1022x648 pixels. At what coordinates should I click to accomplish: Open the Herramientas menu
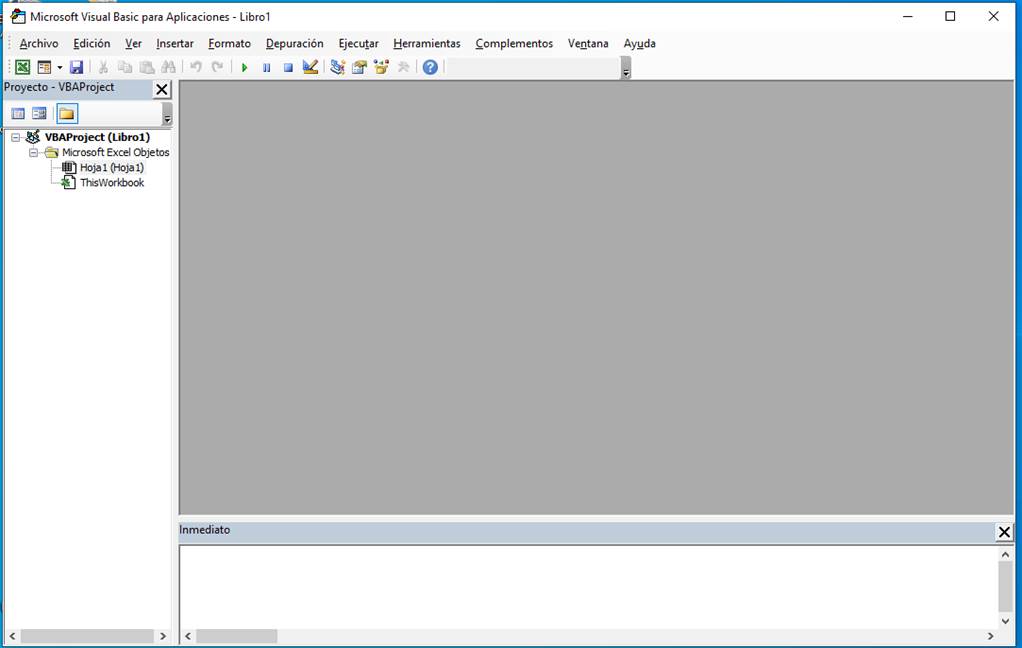[427, 44]
